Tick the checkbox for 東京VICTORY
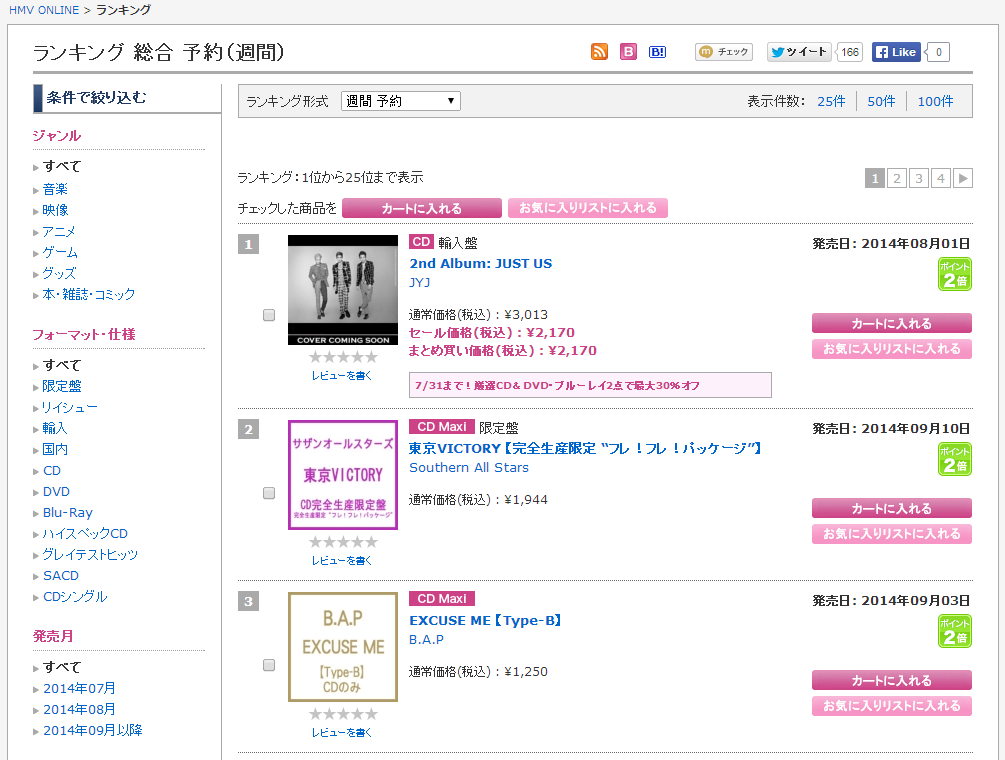Screen dimensions: 1005x760 (x=269, y=493)
